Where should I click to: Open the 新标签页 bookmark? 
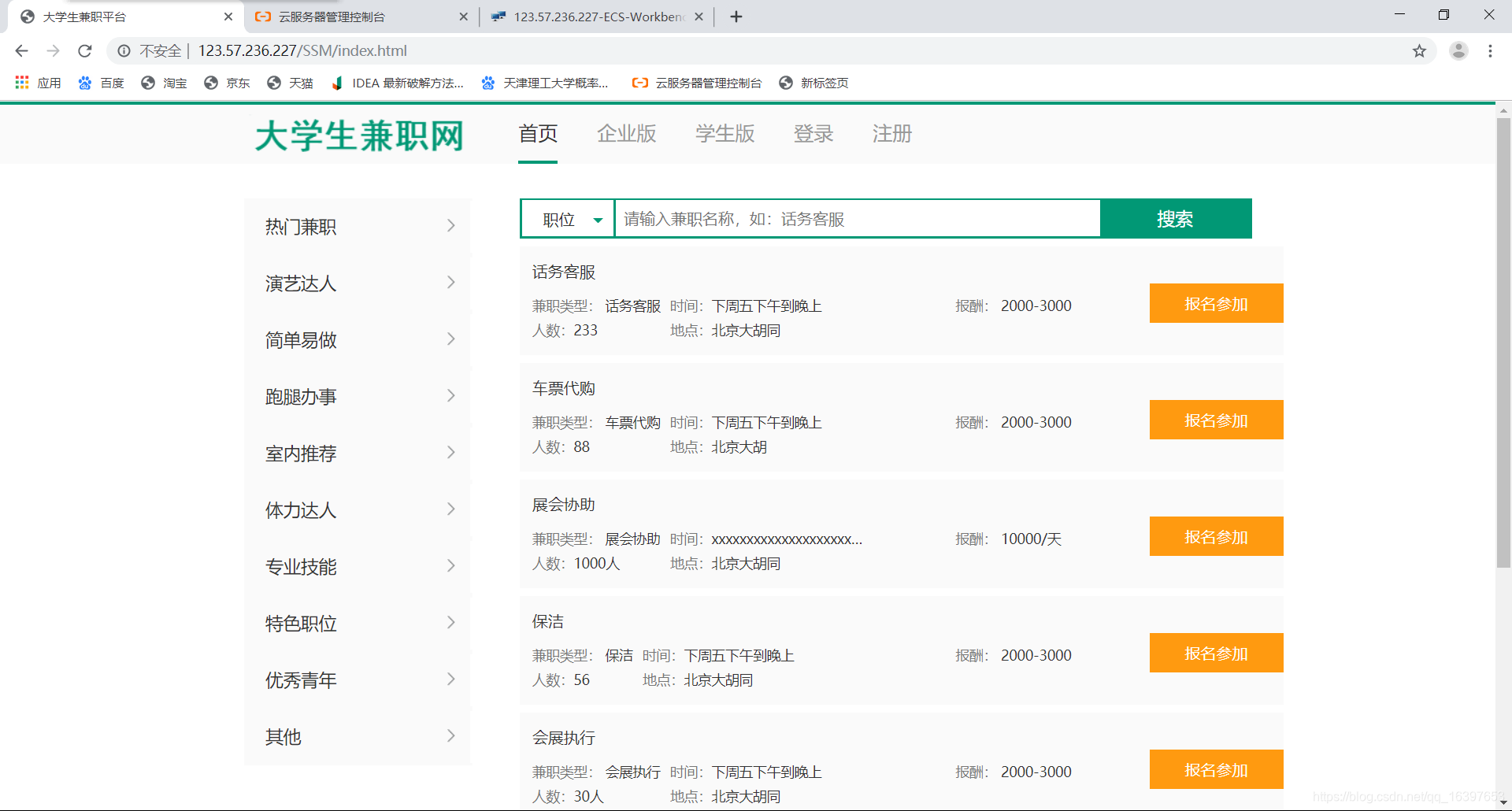(813, 83)
